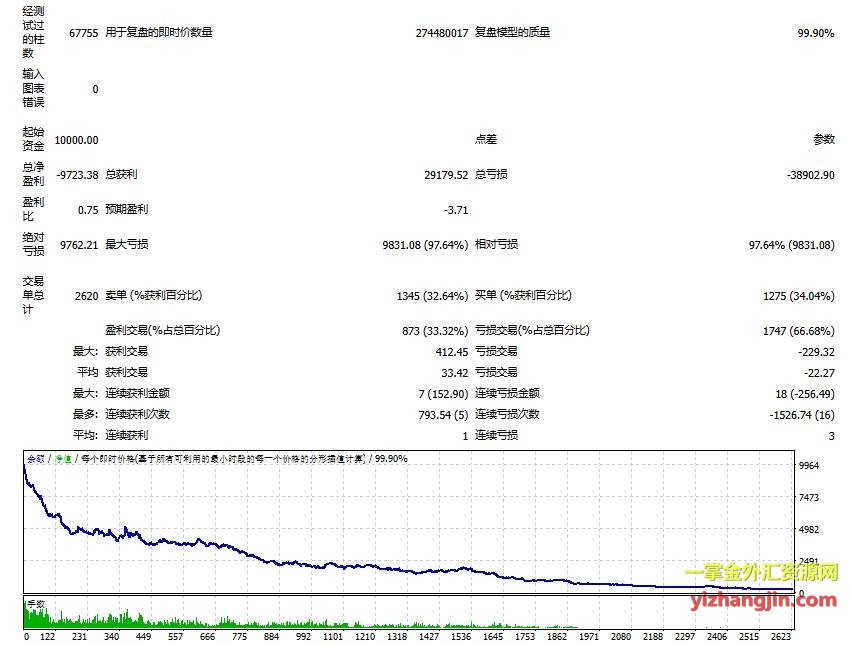Click the 卖单 value 1345 (32.64%)

432,296
